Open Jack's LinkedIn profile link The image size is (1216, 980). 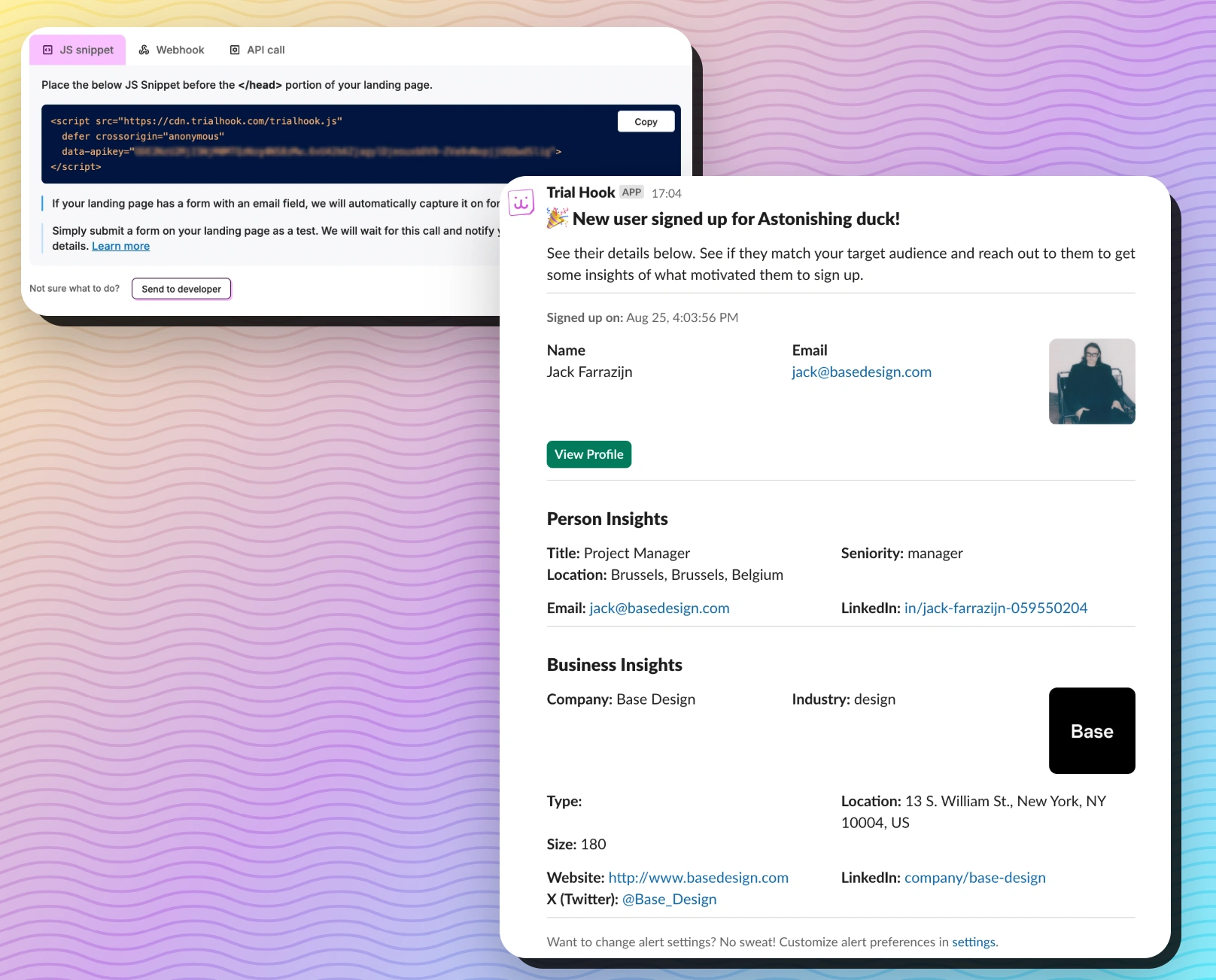[995, 608]
